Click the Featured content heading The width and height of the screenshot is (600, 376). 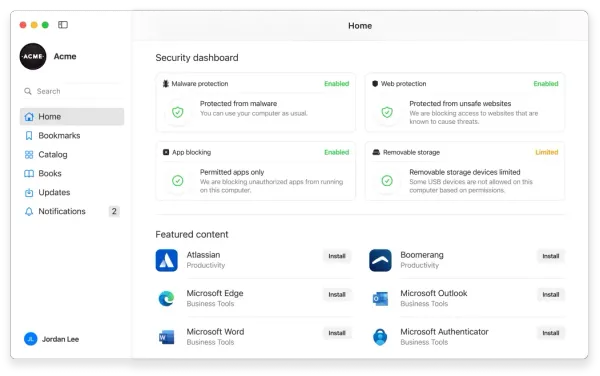click(x=192, y=234)
